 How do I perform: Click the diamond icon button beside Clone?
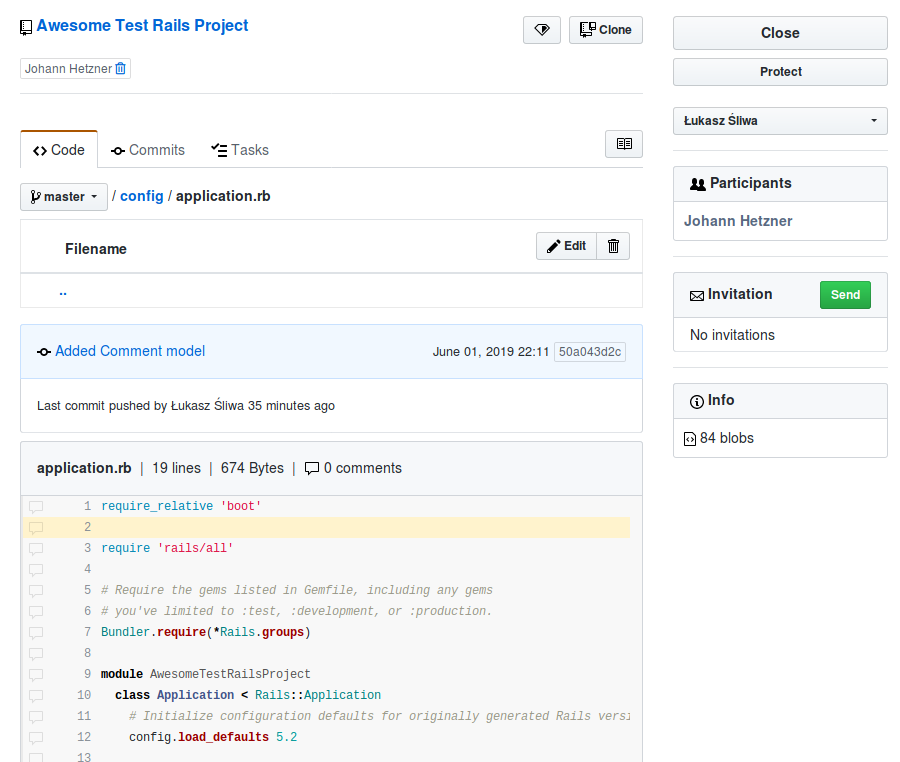pyautogui.click(x=541, y=30)
